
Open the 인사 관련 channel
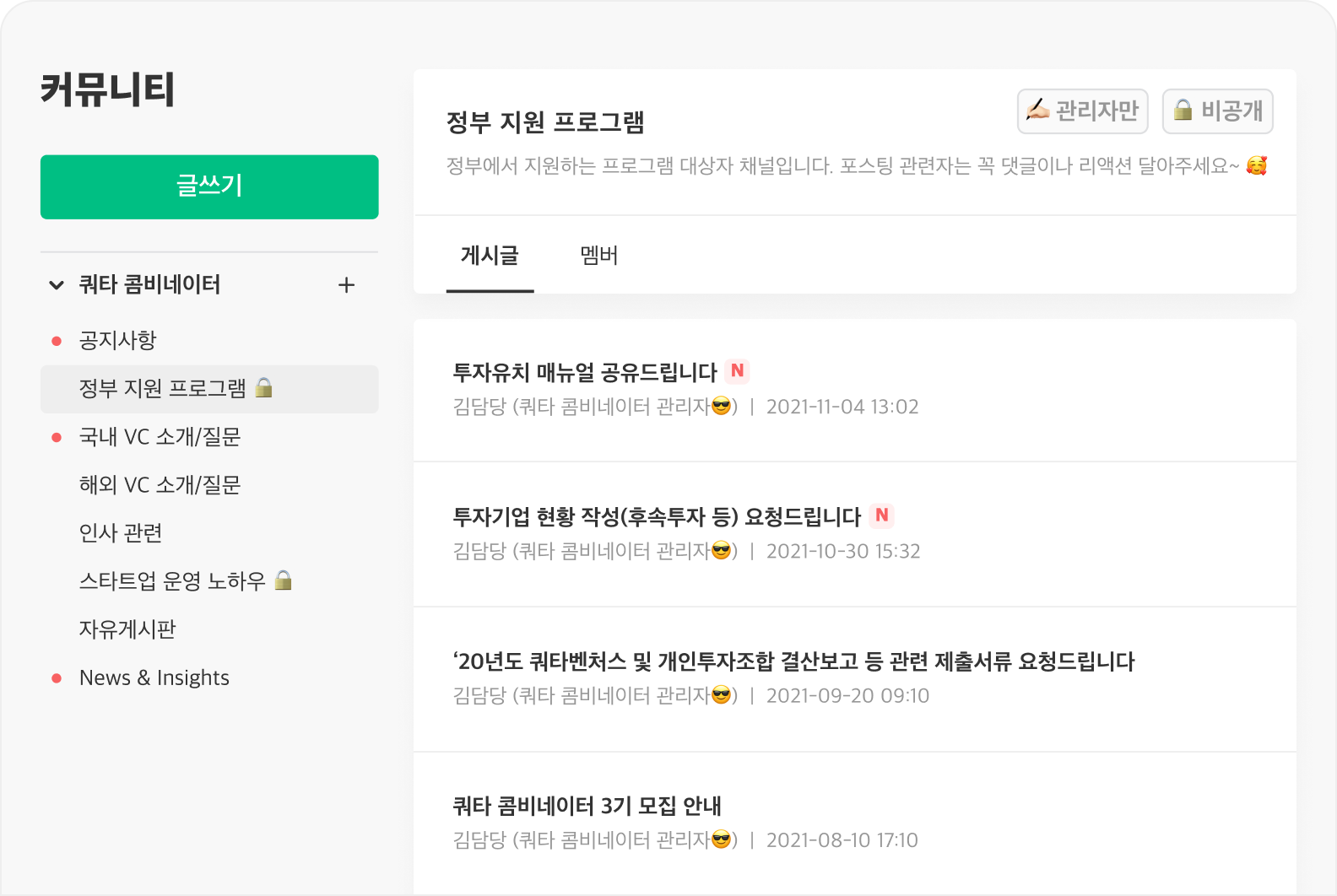coord(121,533)
